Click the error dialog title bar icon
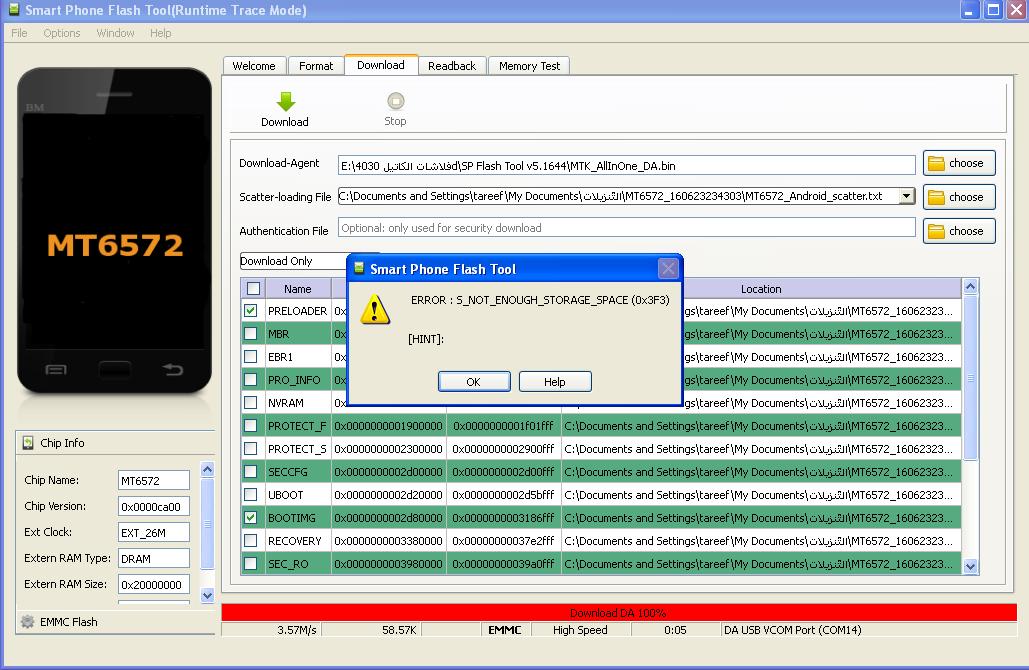 [x=359, y=268]
